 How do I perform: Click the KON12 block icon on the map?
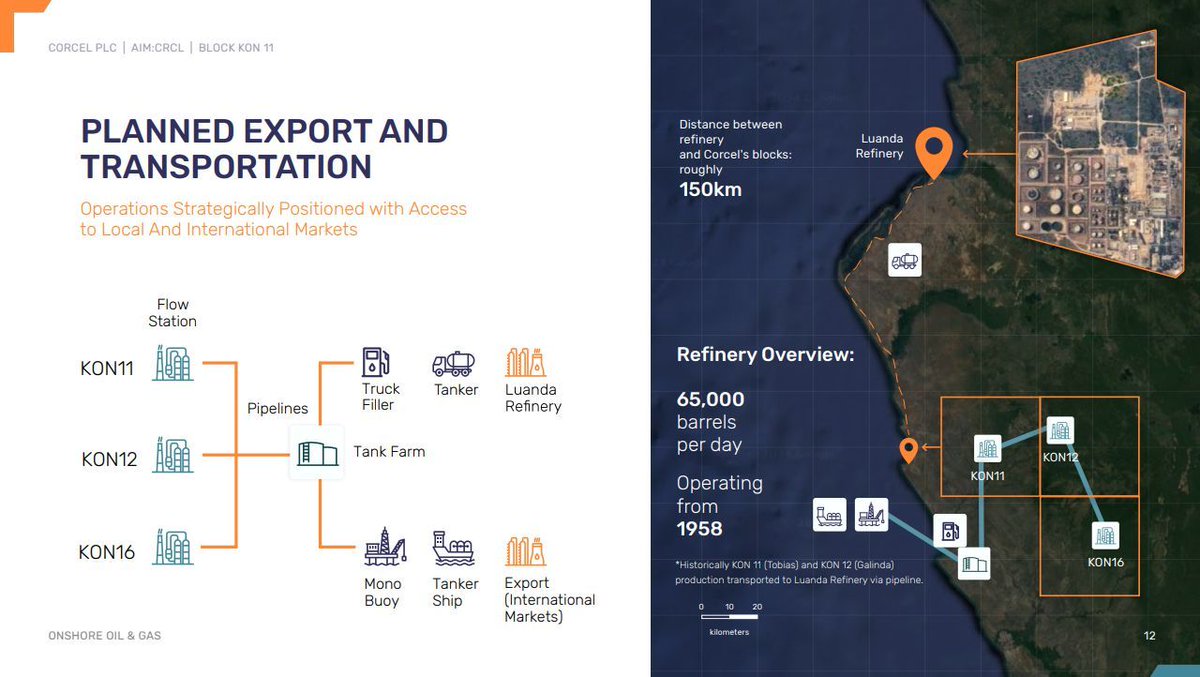click(x=1059, y=431)
